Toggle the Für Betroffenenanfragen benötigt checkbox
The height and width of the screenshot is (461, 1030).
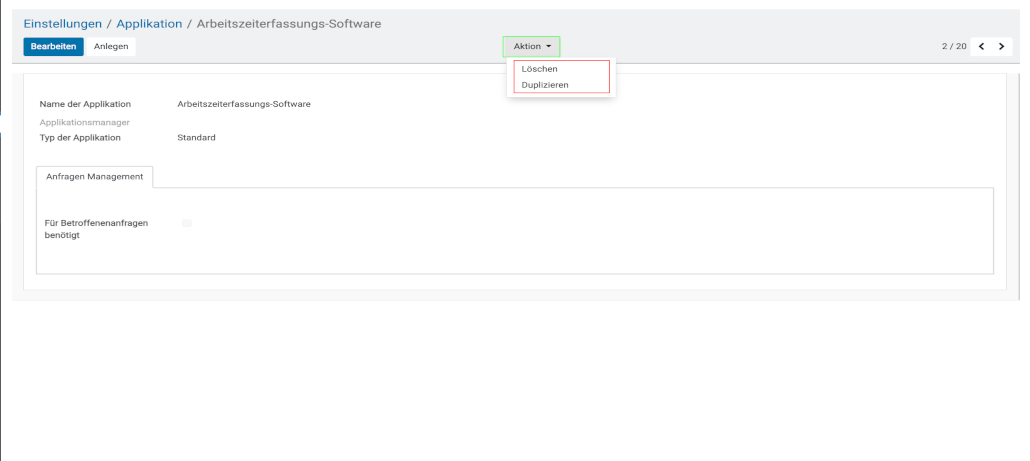coord(187,223)
